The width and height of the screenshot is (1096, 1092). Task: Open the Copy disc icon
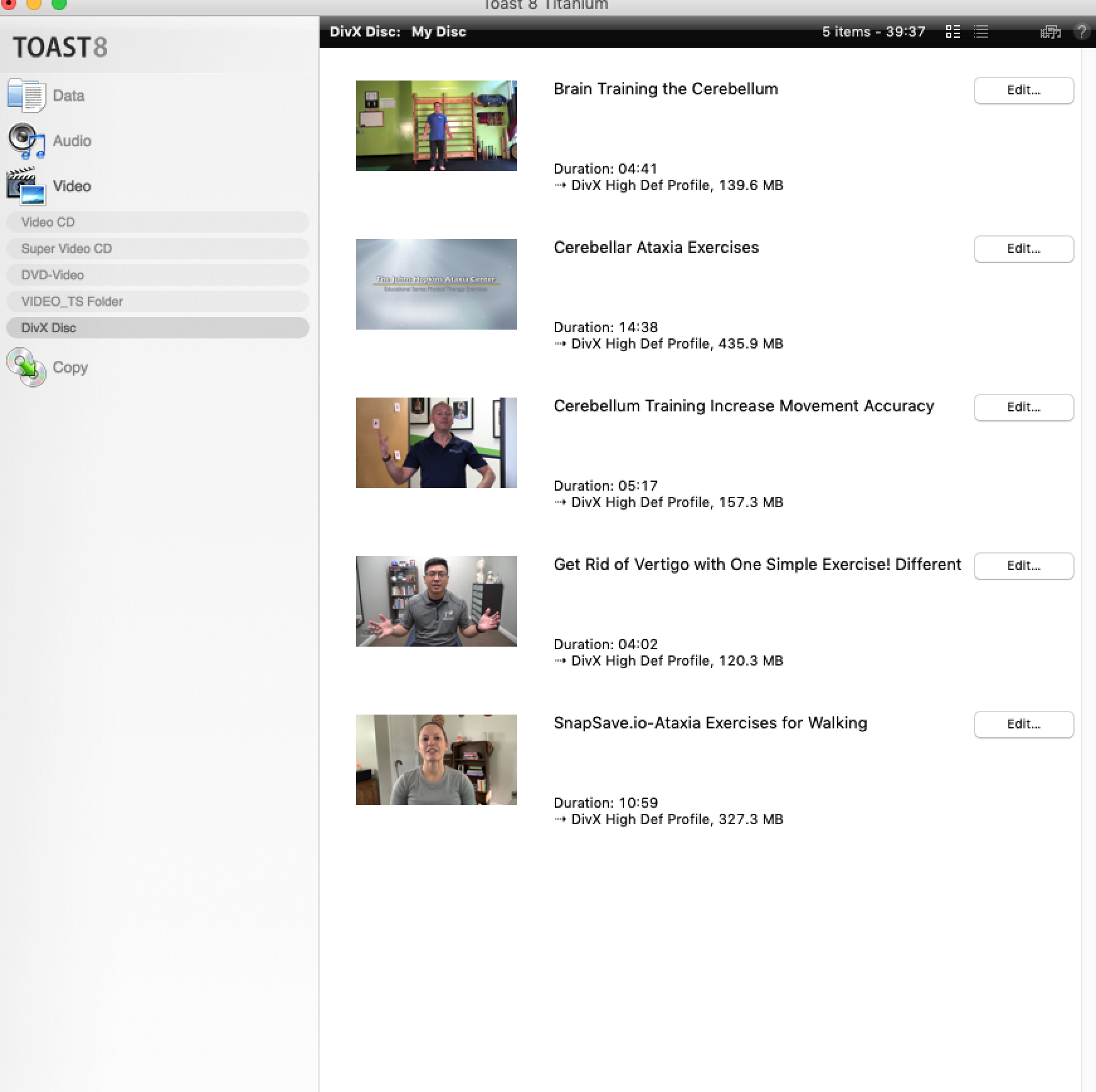click(x=26, y=367)
